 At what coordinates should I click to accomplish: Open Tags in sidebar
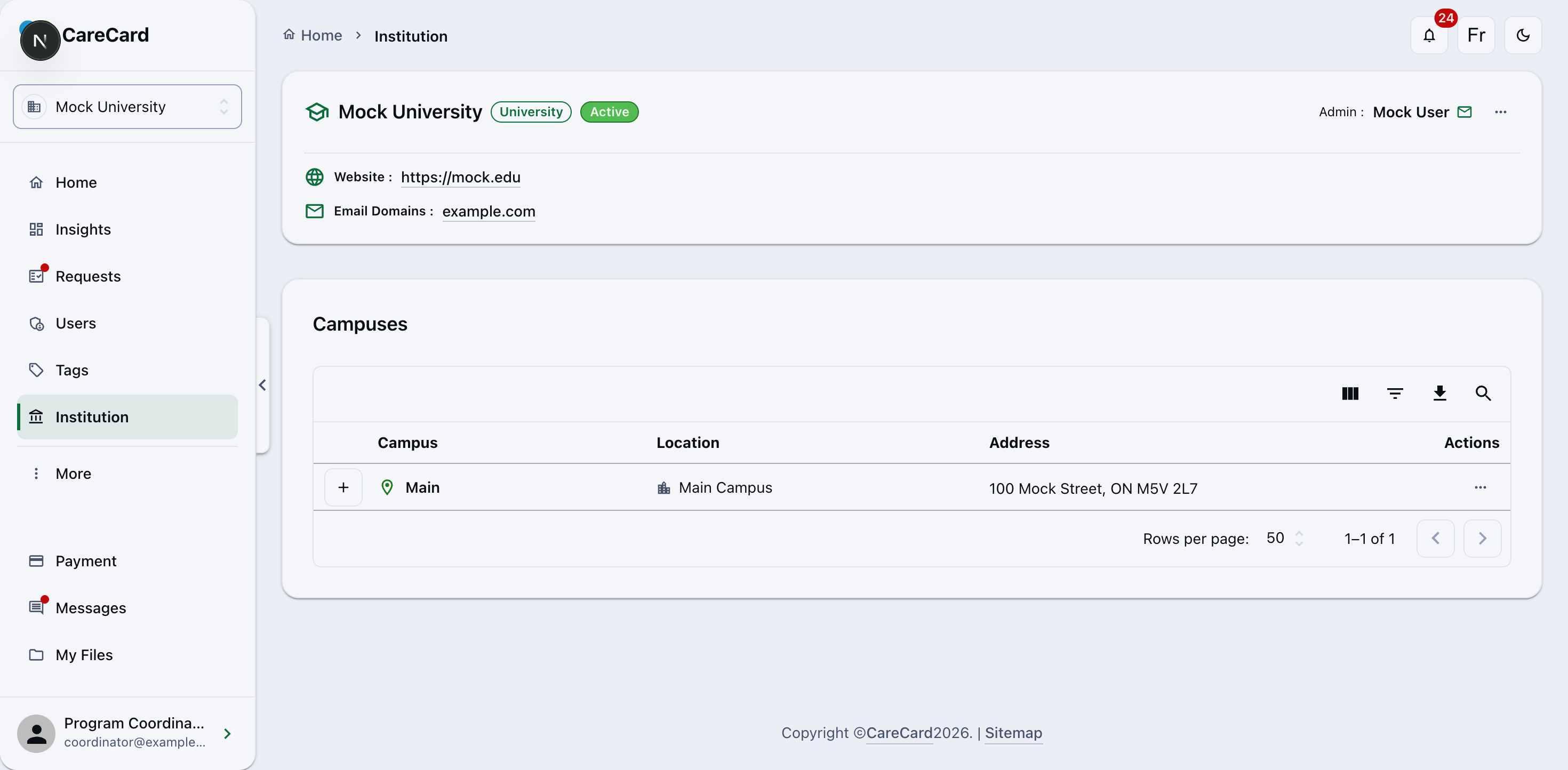127,370
